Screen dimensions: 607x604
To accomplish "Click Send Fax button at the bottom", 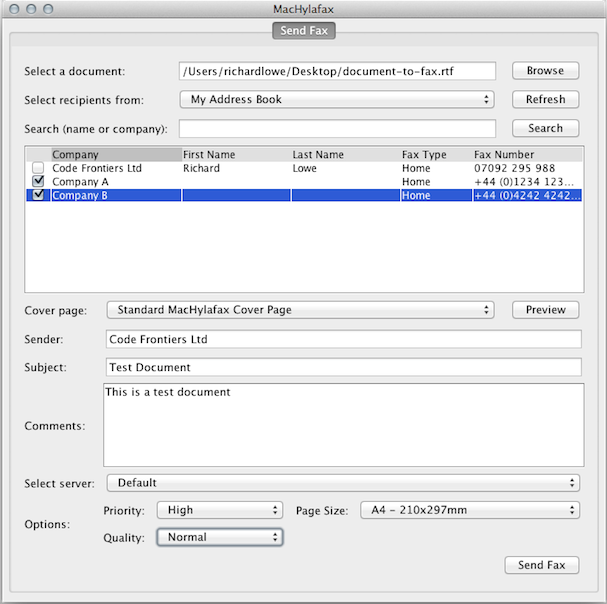I will [542, 565].
